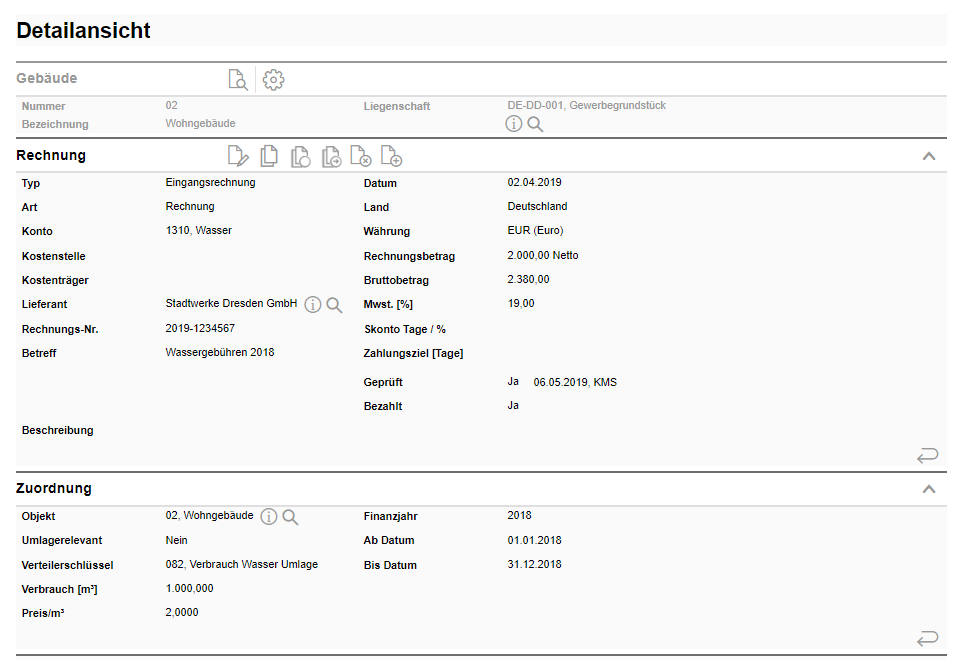Screen dimensions: 962x660
Task: Click the Gebäude document search icon
Action: pyautogui.click(x=237, y=80)
